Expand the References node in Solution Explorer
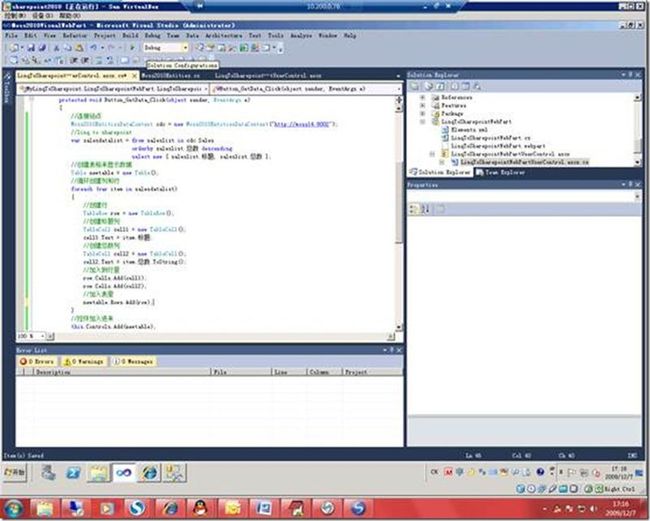This screenshot has height=521, width=650. click(422, 97)
